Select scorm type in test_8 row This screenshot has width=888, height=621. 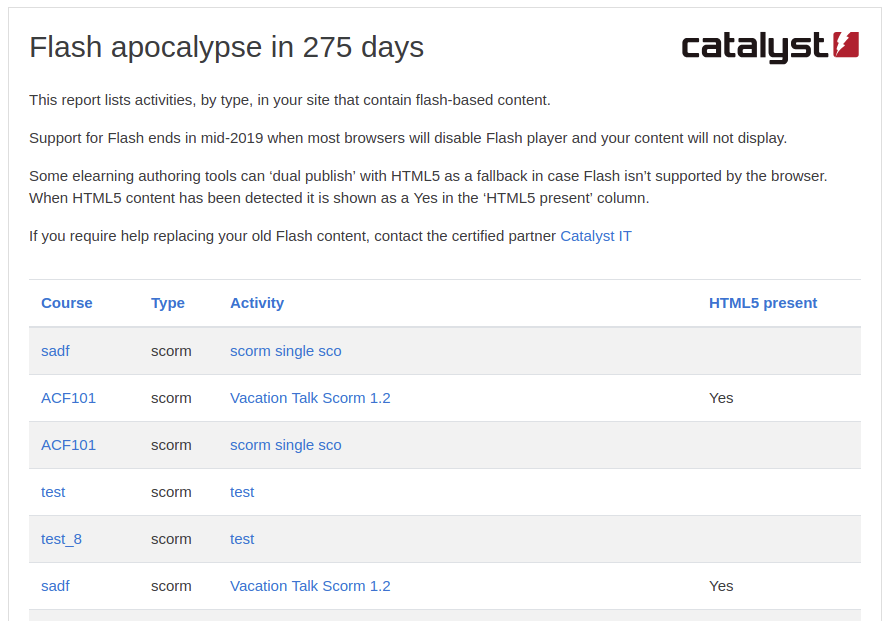click(171, 539)
